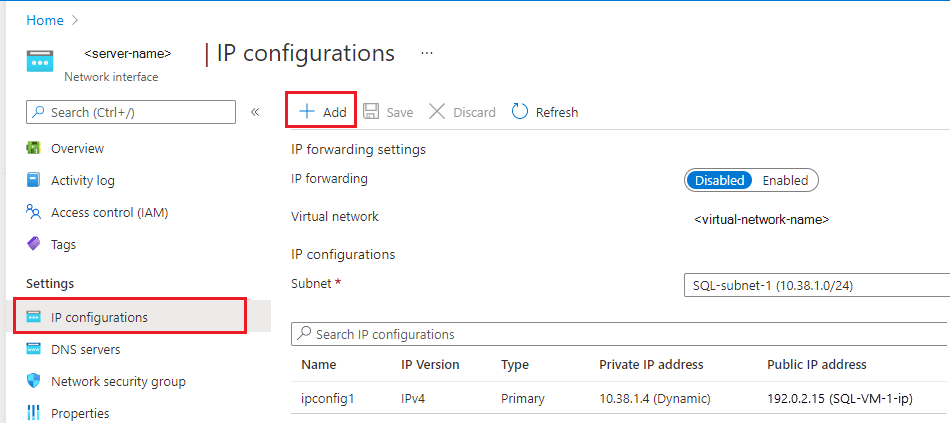The image size is (950, 423).
Task: Click the Activity log icon
Action: pyautogui.click(x=34, y=181)
